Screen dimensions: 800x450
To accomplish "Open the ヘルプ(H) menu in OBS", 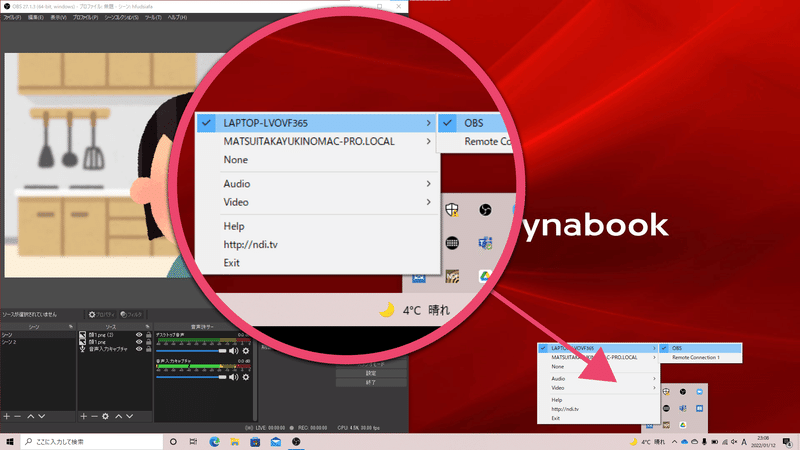I will point(177,17).
